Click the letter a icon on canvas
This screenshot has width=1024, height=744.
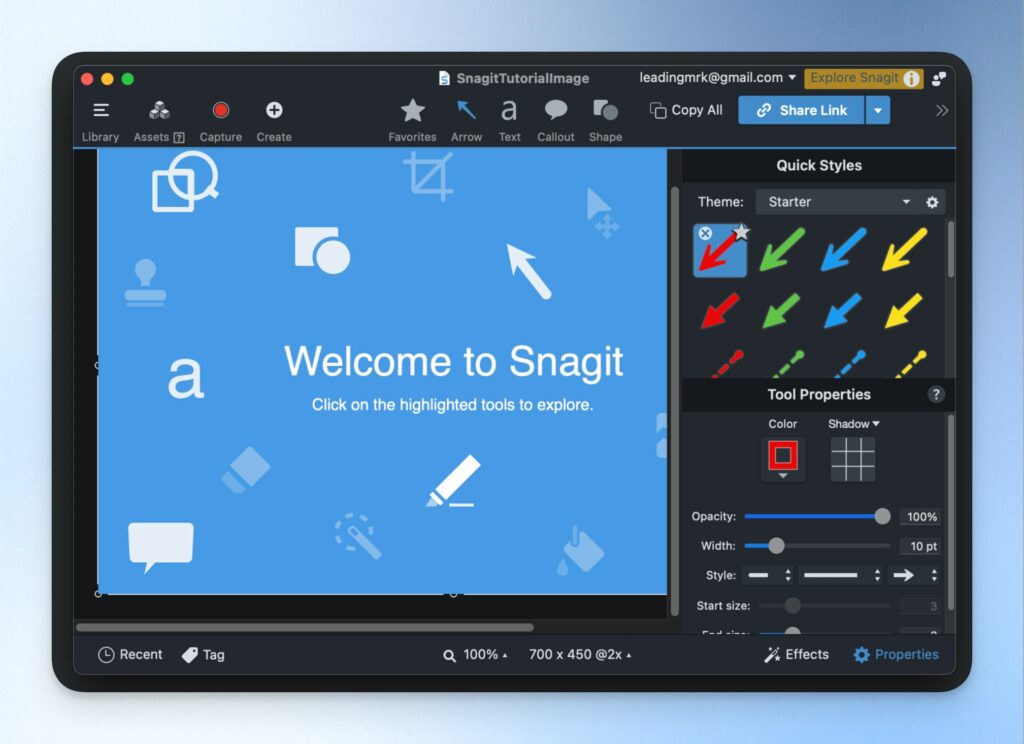(x=185, y=378)
